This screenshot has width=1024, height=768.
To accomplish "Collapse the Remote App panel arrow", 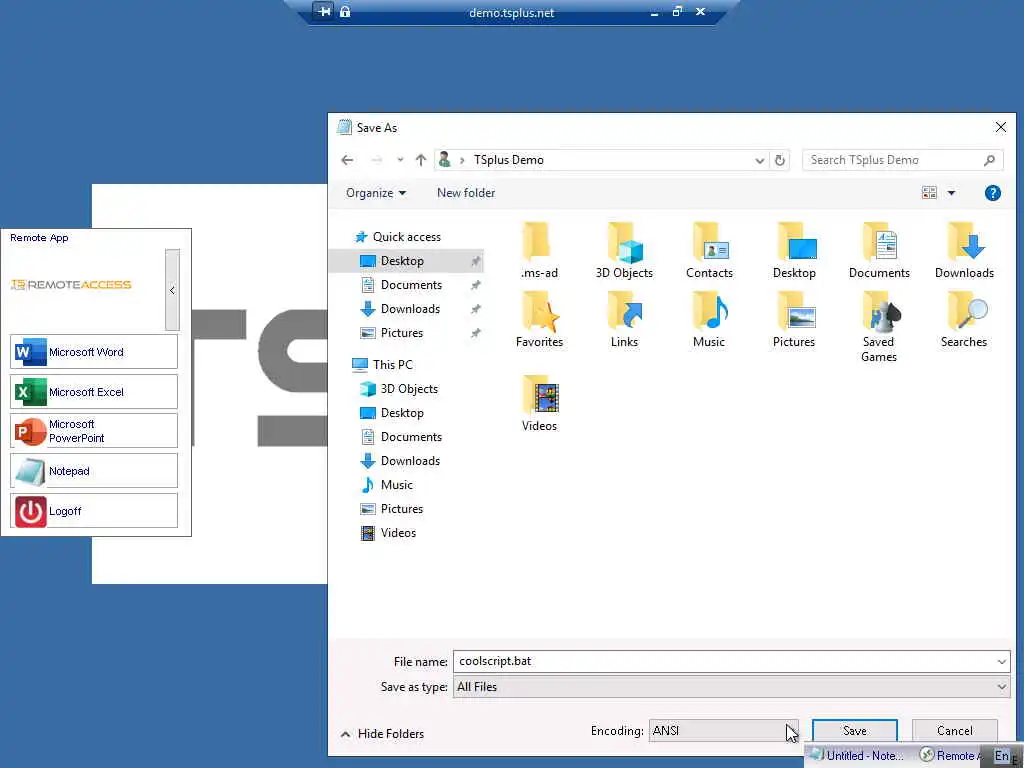I will click(172, 290).
